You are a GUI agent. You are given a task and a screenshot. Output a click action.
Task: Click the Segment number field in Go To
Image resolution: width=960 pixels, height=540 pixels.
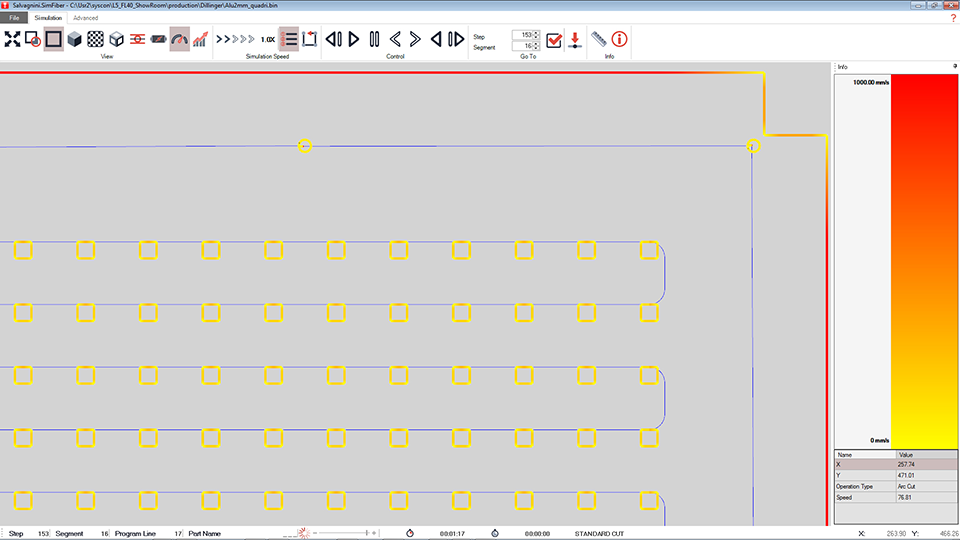[x=522, y=46]
